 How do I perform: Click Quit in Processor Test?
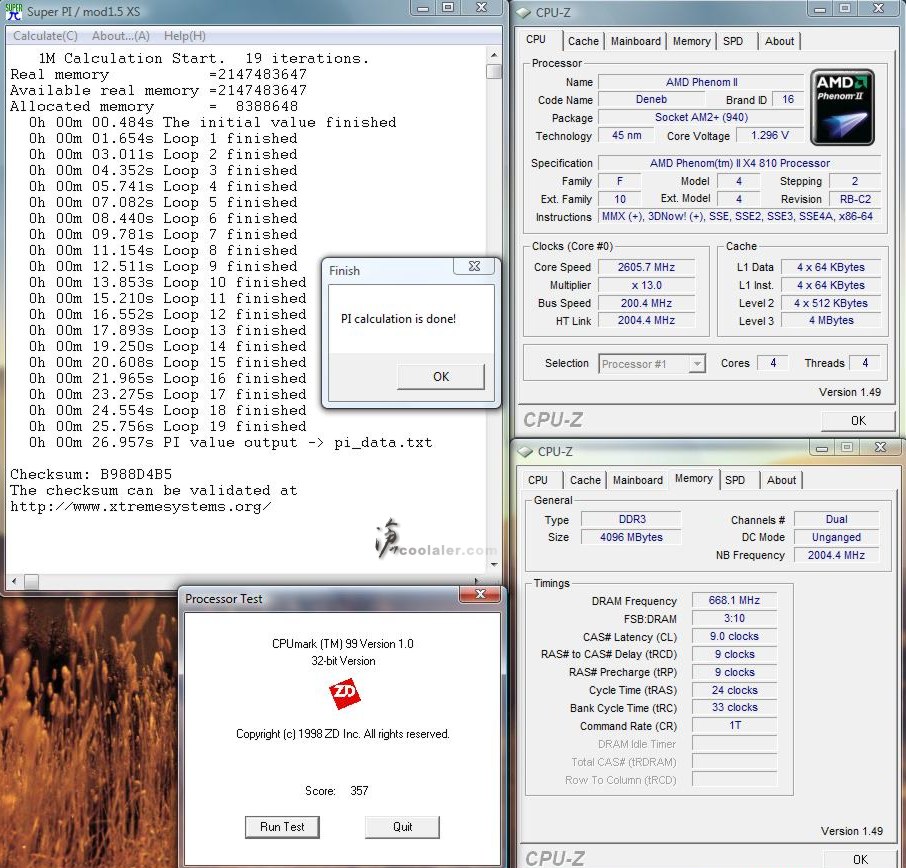[402, 827]
